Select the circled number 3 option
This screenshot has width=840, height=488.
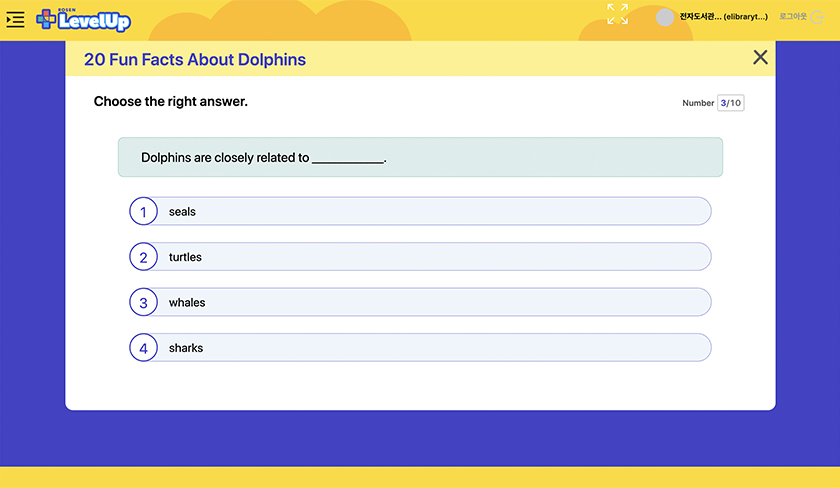tap(143, 303)
